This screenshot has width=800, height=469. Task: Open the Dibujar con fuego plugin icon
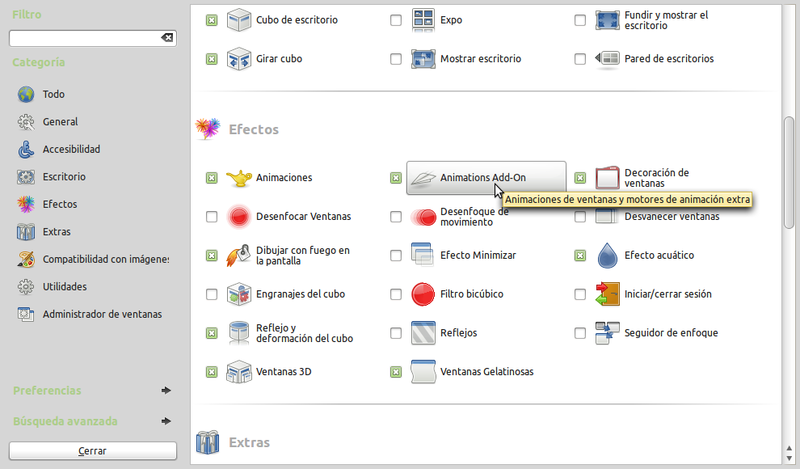pos(239,256)
